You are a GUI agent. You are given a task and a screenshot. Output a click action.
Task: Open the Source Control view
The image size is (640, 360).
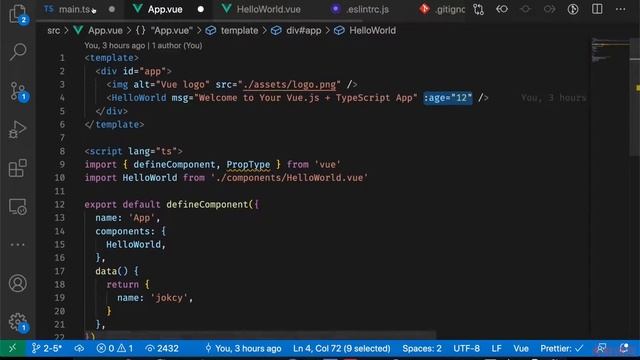[18, 91]
